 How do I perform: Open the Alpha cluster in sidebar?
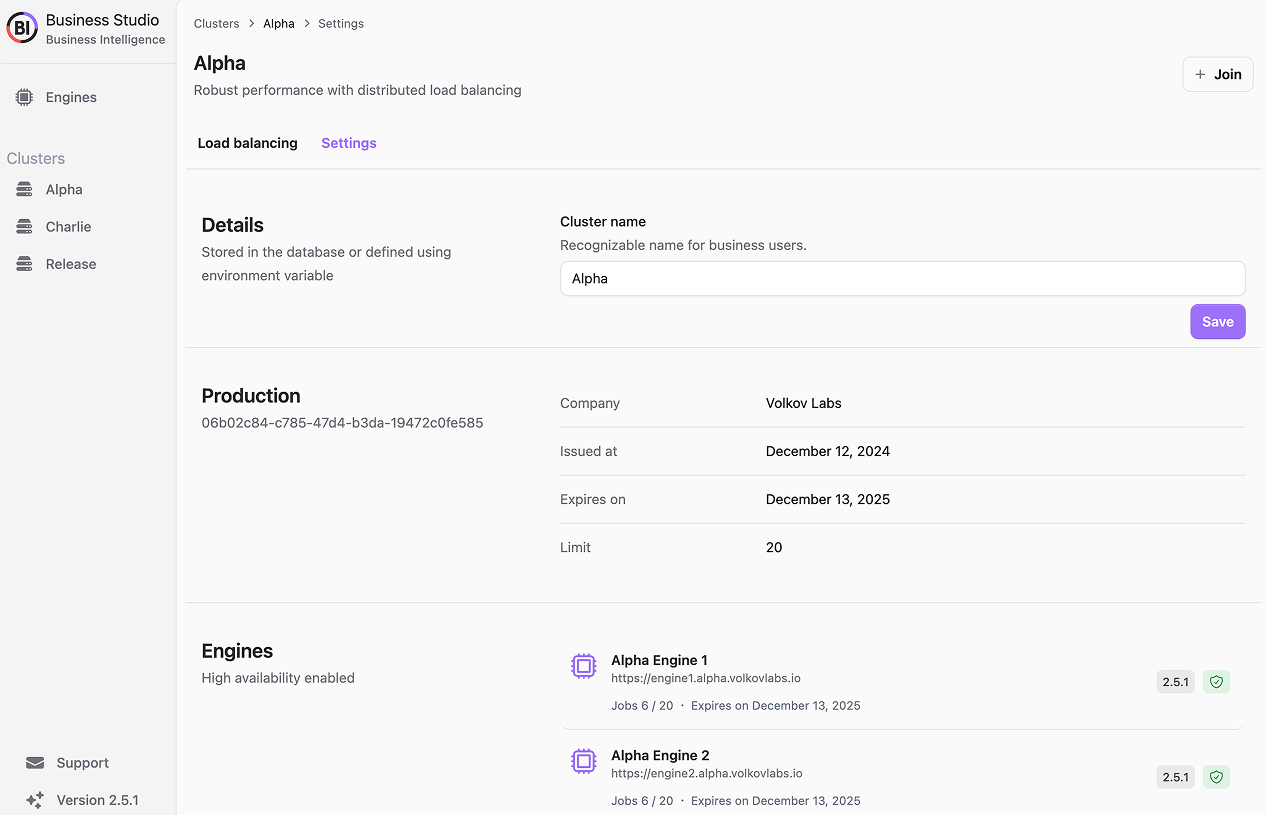(x=64, y=189)
